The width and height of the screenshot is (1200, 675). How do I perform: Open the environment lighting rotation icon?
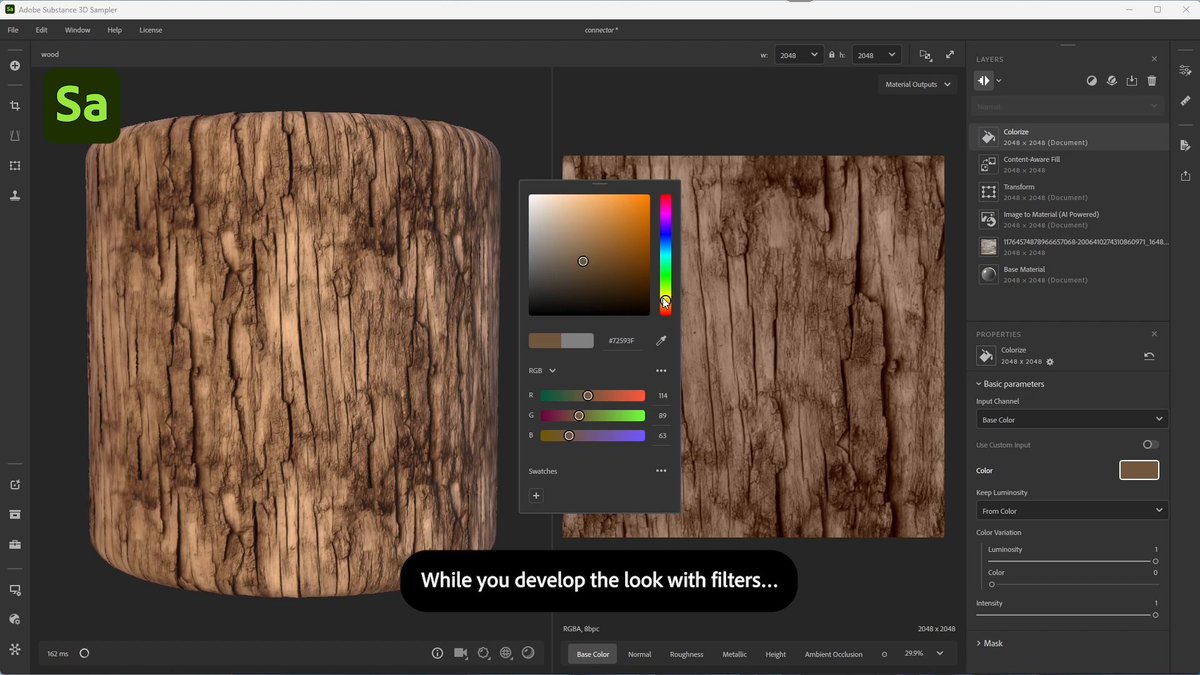click(x=483, y=653)
